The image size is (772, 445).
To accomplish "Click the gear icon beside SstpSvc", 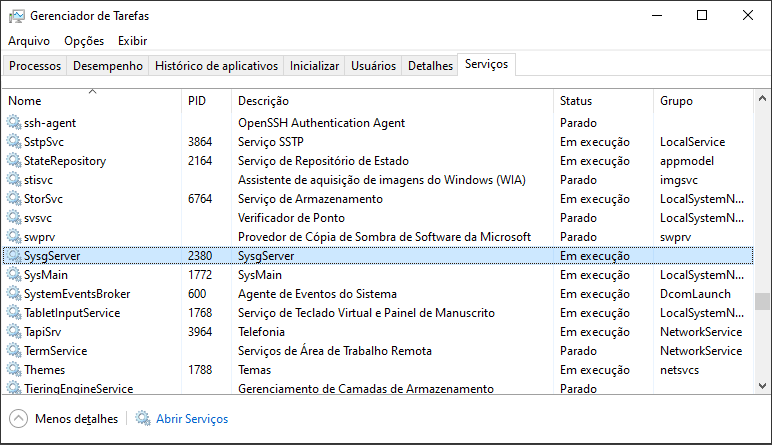I will (14, 141).
